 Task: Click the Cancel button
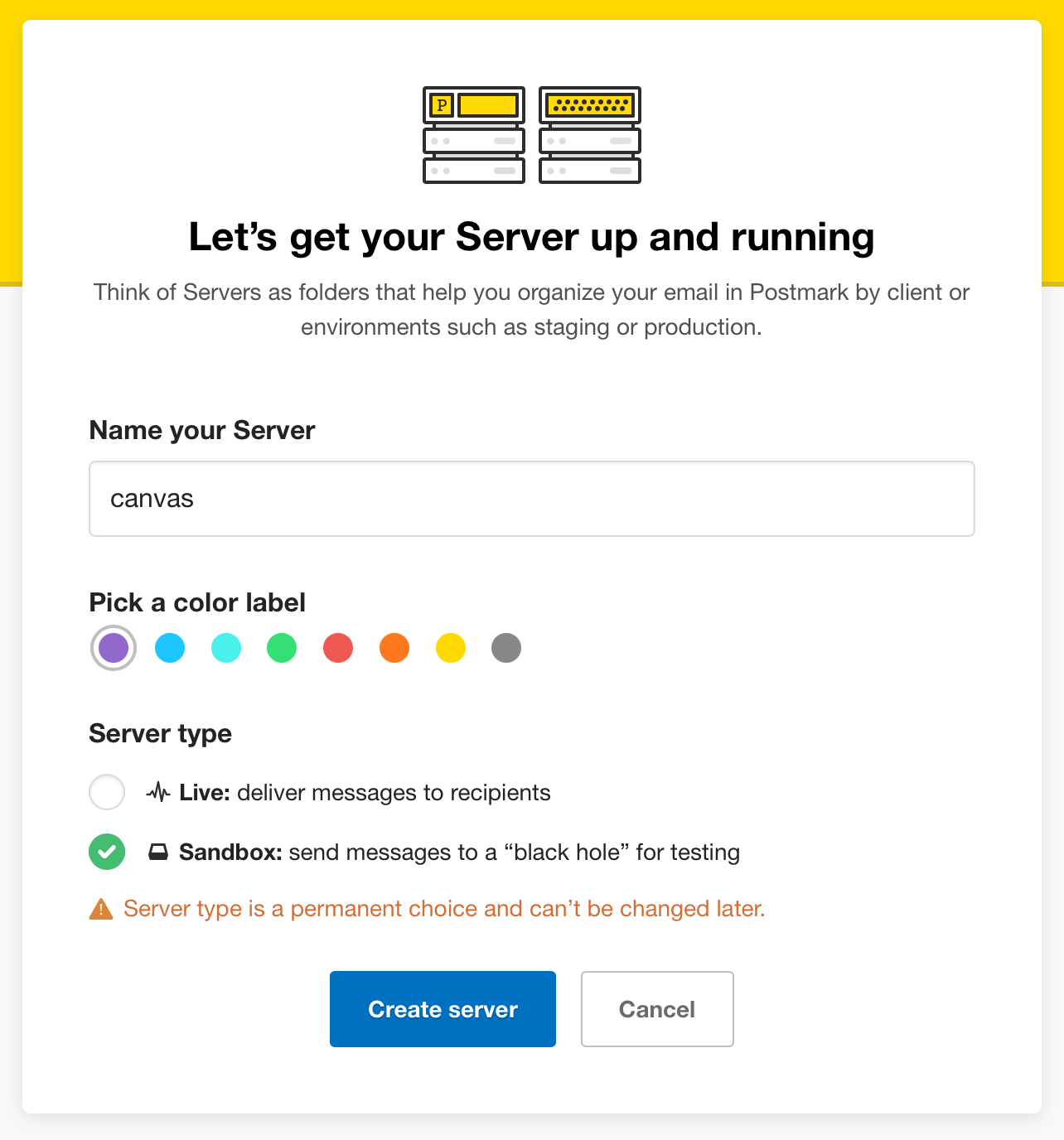click(x=656, y=1009)
